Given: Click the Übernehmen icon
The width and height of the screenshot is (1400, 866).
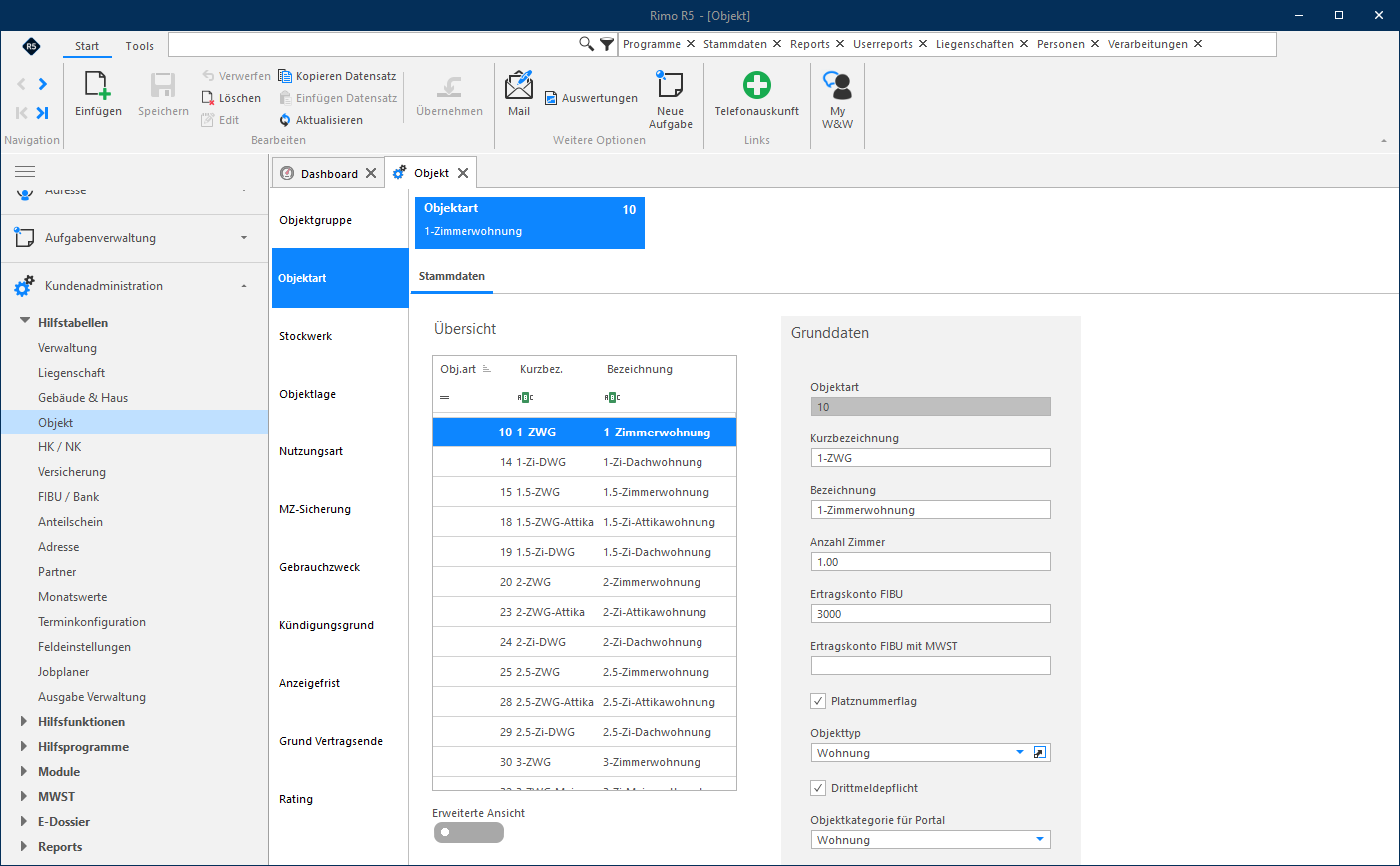Looking at the screenshot, I should click(x=449, y=87).
